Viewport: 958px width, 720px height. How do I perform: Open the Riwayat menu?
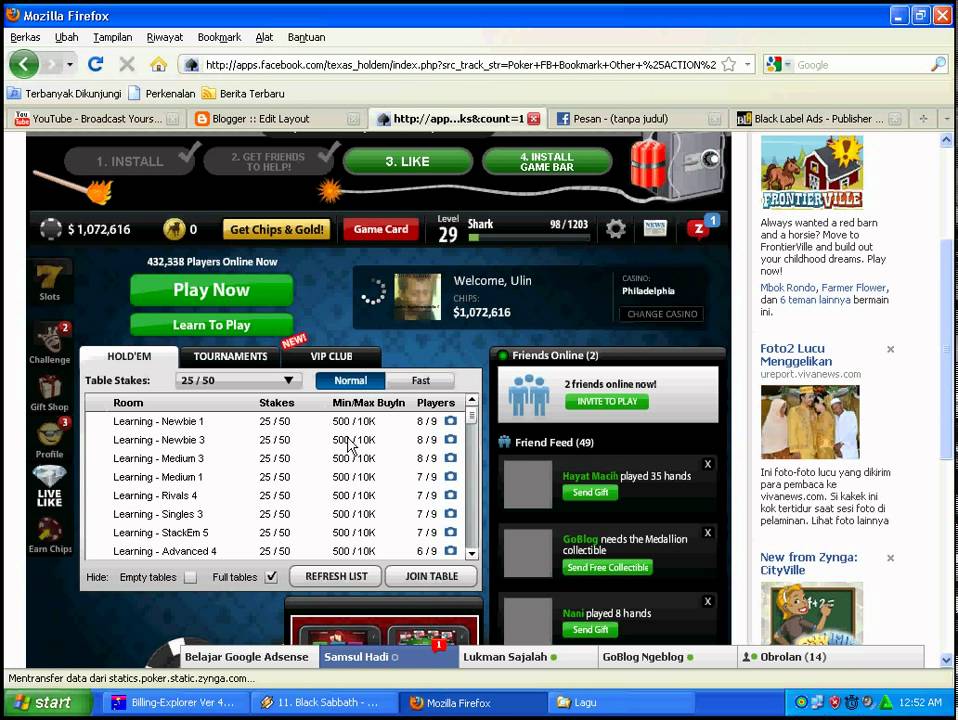pos(164,37)
